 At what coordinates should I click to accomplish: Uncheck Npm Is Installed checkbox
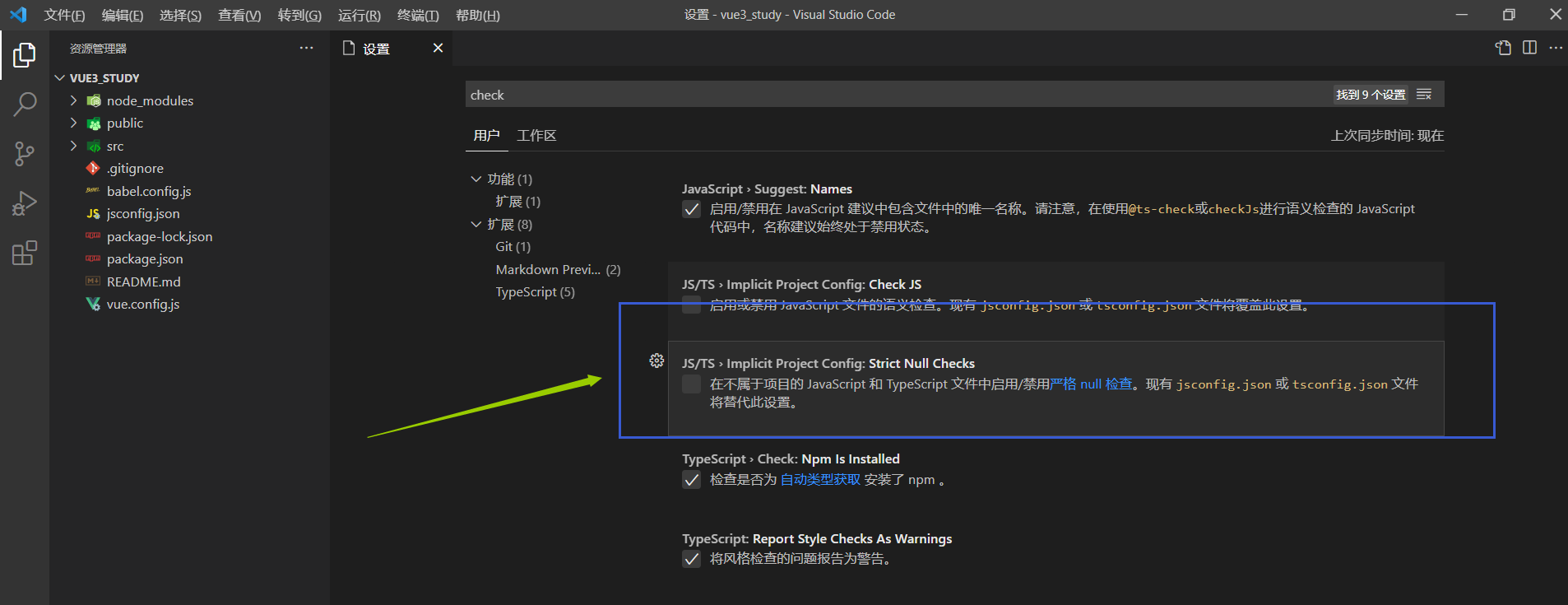click(x=692, y=480)
